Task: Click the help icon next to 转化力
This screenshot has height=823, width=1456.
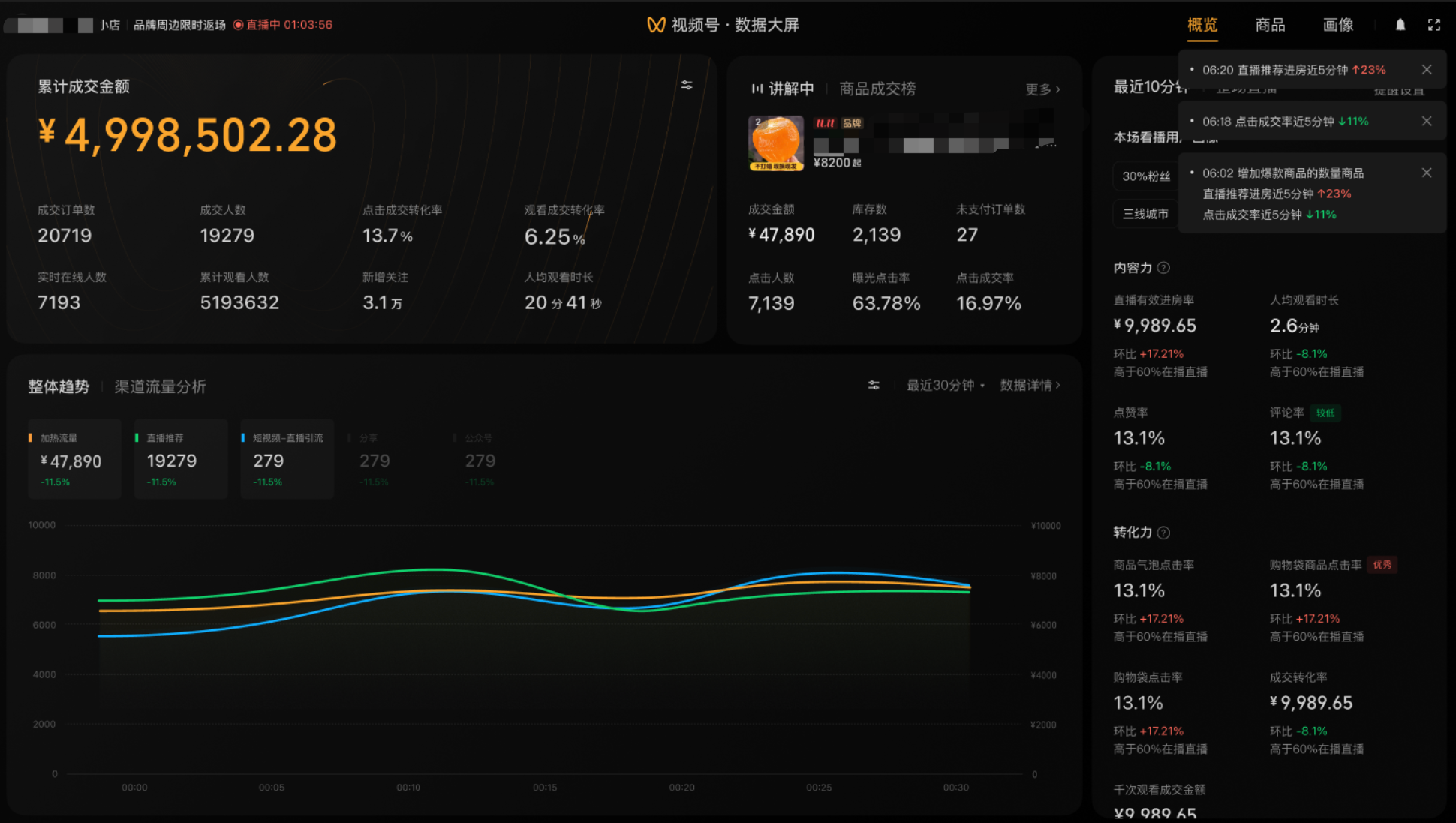Action: pyautogui.click(x=1163, y=533)
